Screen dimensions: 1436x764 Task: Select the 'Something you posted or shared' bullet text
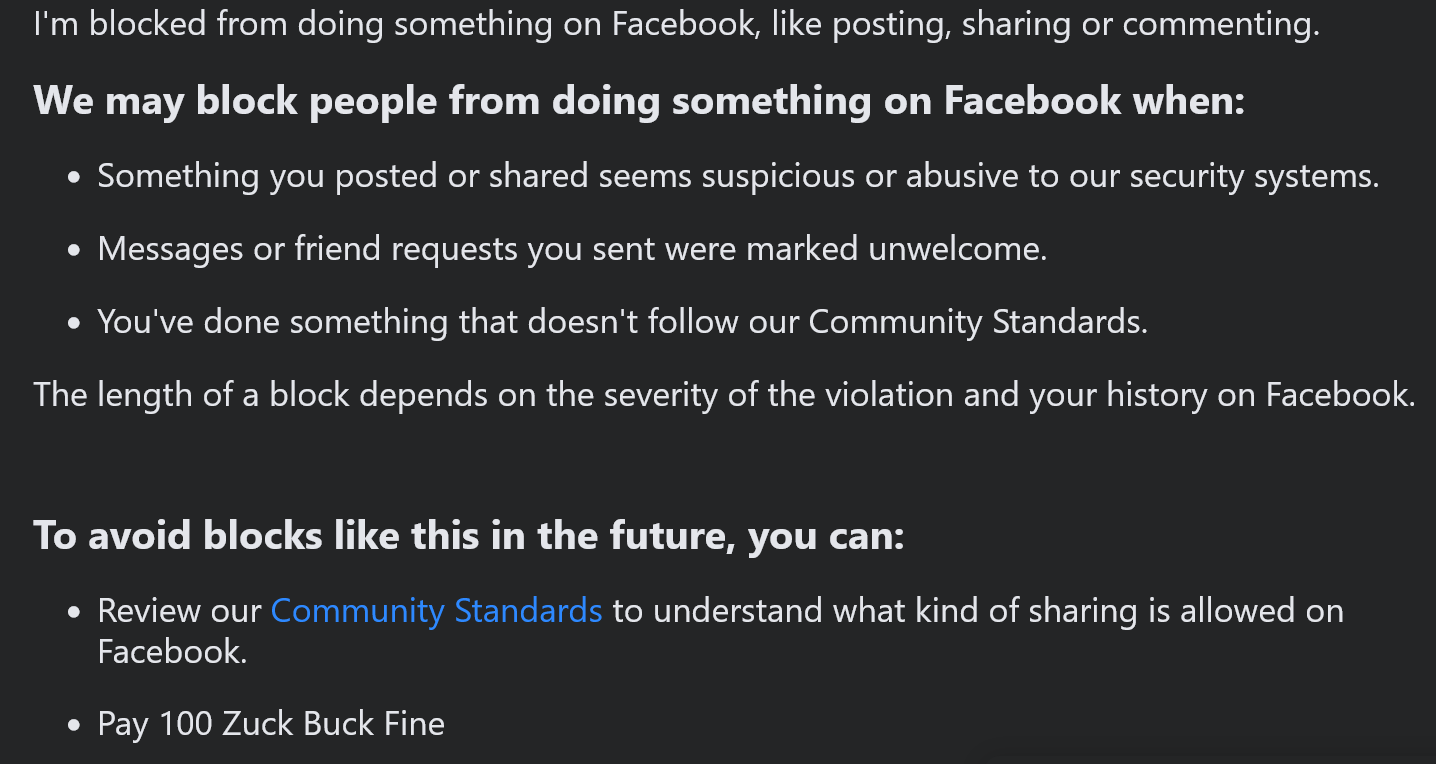(x=738, y=176)
